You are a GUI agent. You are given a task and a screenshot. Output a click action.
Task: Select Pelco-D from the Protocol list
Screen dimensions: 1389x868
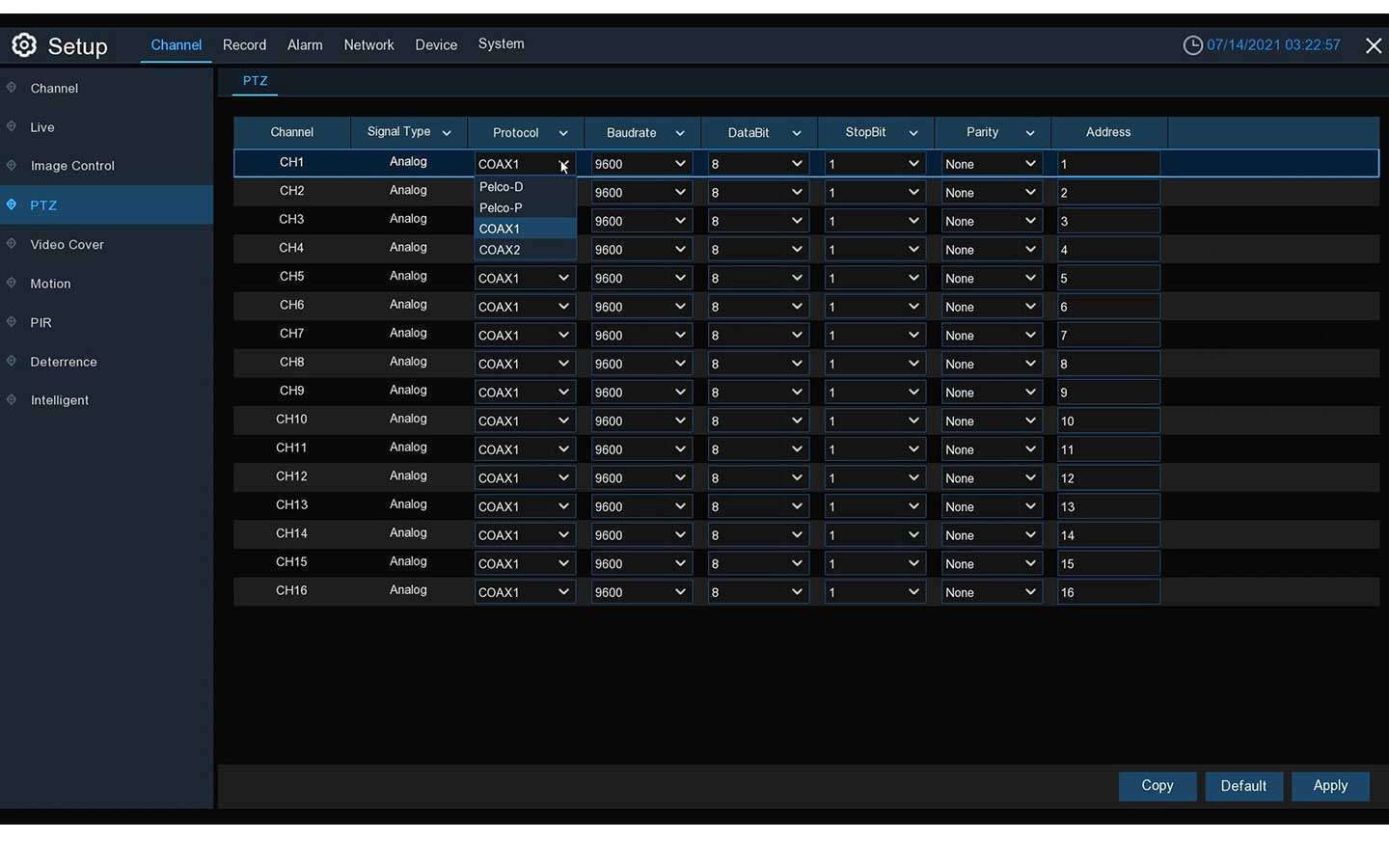pyautogui.click(x=501, y=187)
